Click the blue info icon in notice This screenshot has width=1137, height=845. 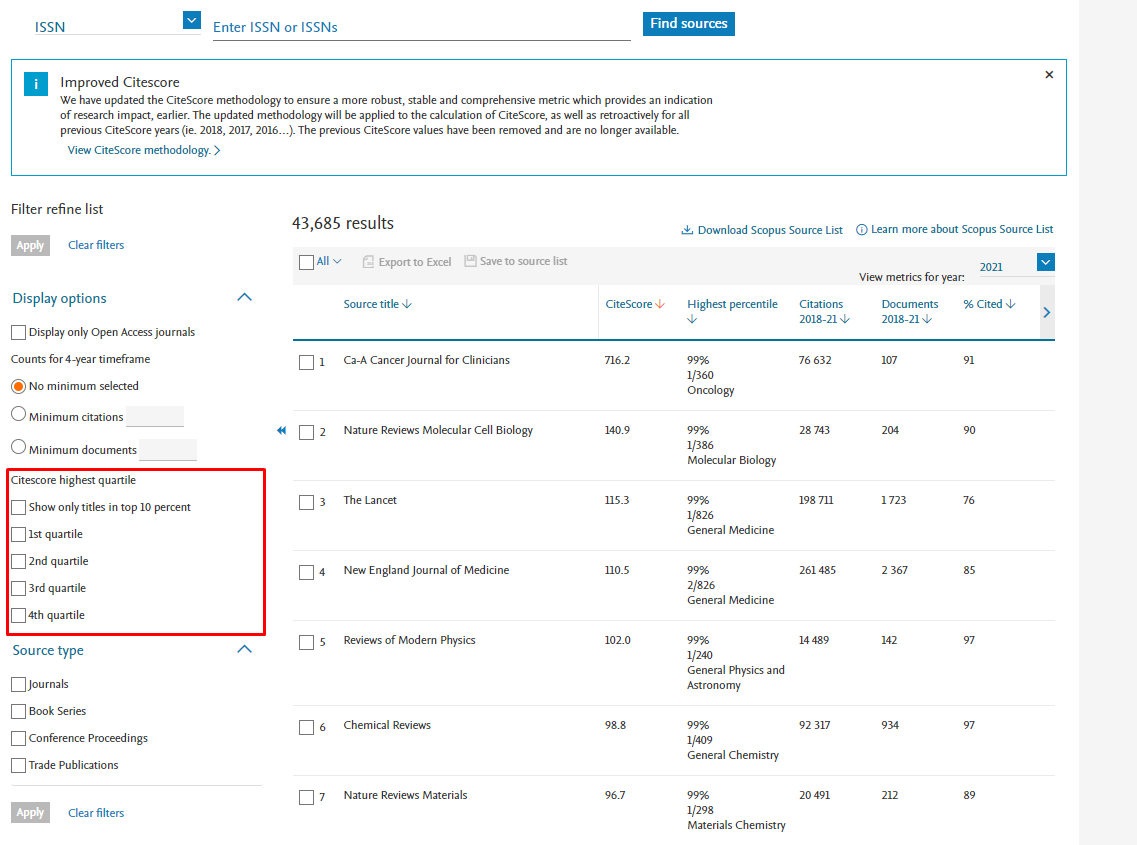coord(35,85)
